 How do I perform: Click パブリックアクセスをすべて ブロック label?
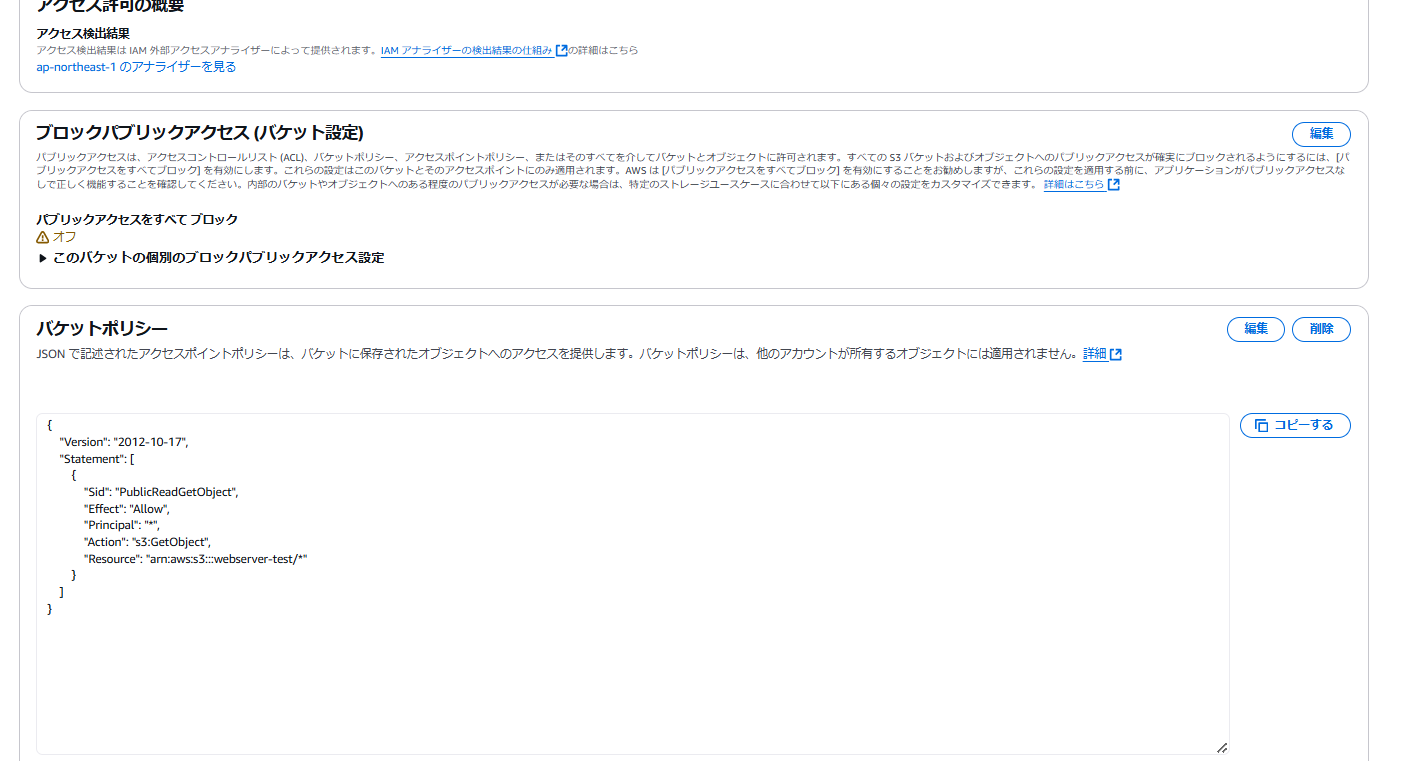137,219
